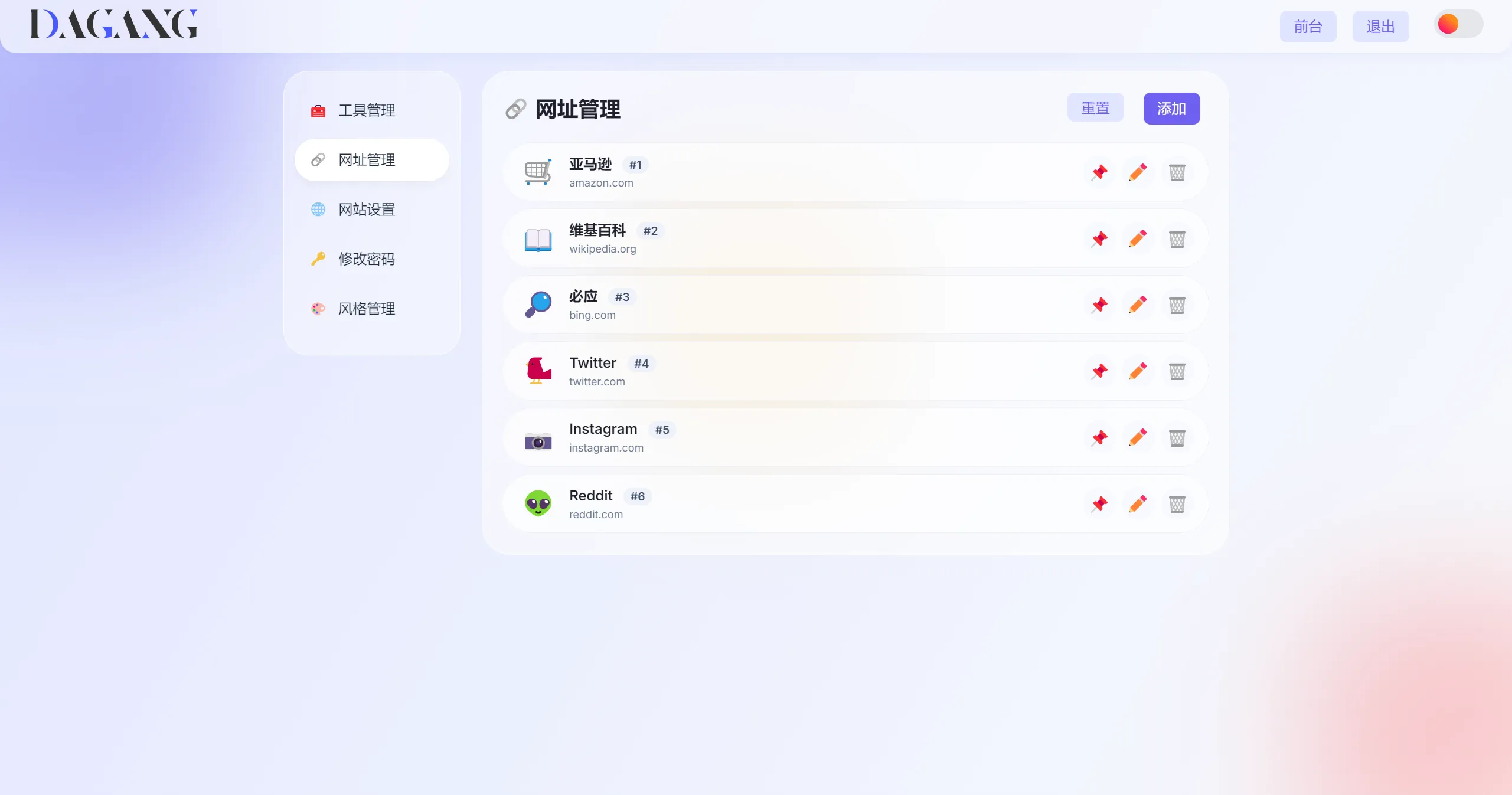
Task: Delete the 必应 entry using trash icon
Action: pos(1177,305)
